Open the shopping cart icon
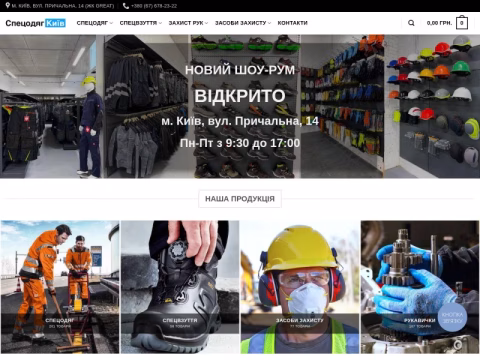 [x=462, y=23]
